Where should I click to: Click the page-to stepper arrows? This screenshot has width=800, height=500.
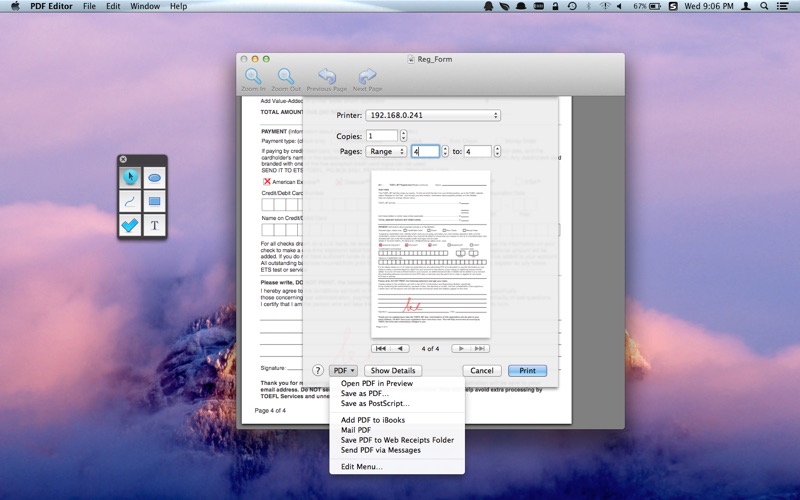click(497, 151)
